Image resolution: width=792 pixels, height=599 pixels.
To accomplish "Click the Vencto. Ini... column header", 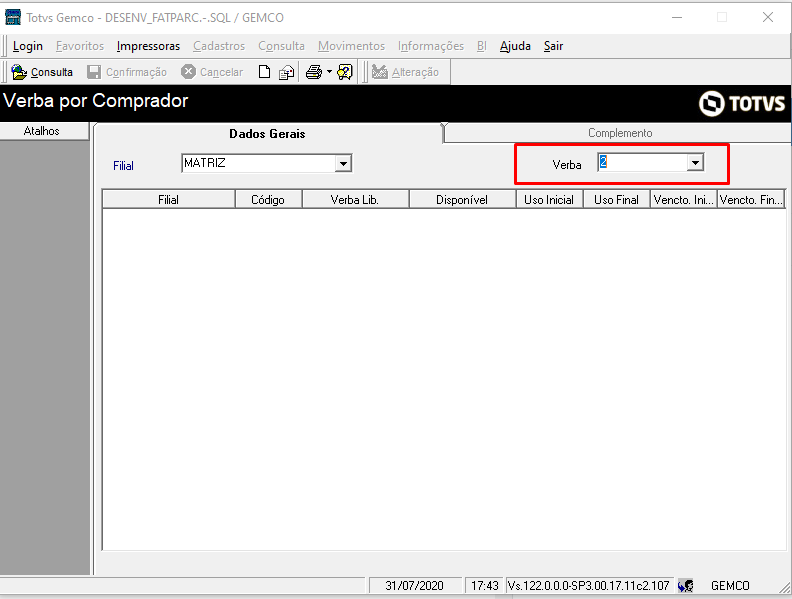I will point(683,199).
